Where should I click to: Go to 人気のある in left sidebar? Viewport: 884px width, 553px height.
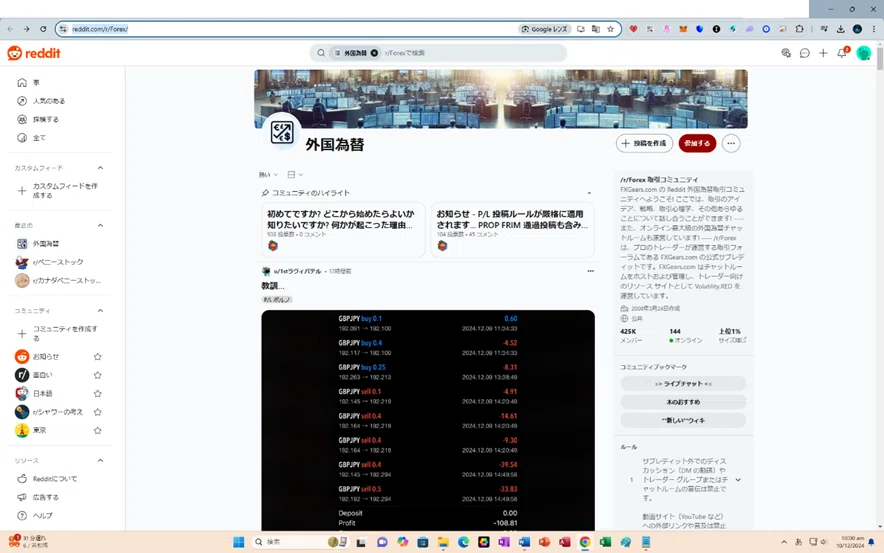tap(48, 101)
